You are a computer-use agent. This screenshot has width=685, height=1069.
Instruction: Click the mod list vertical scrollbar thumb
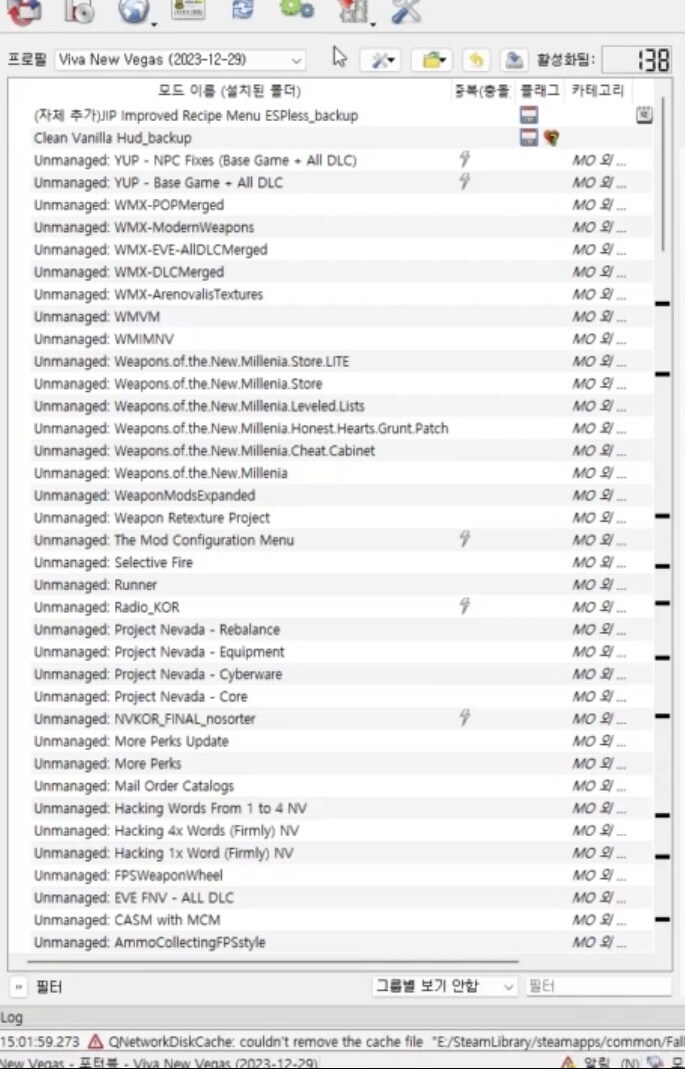click(x=663, y=174)
